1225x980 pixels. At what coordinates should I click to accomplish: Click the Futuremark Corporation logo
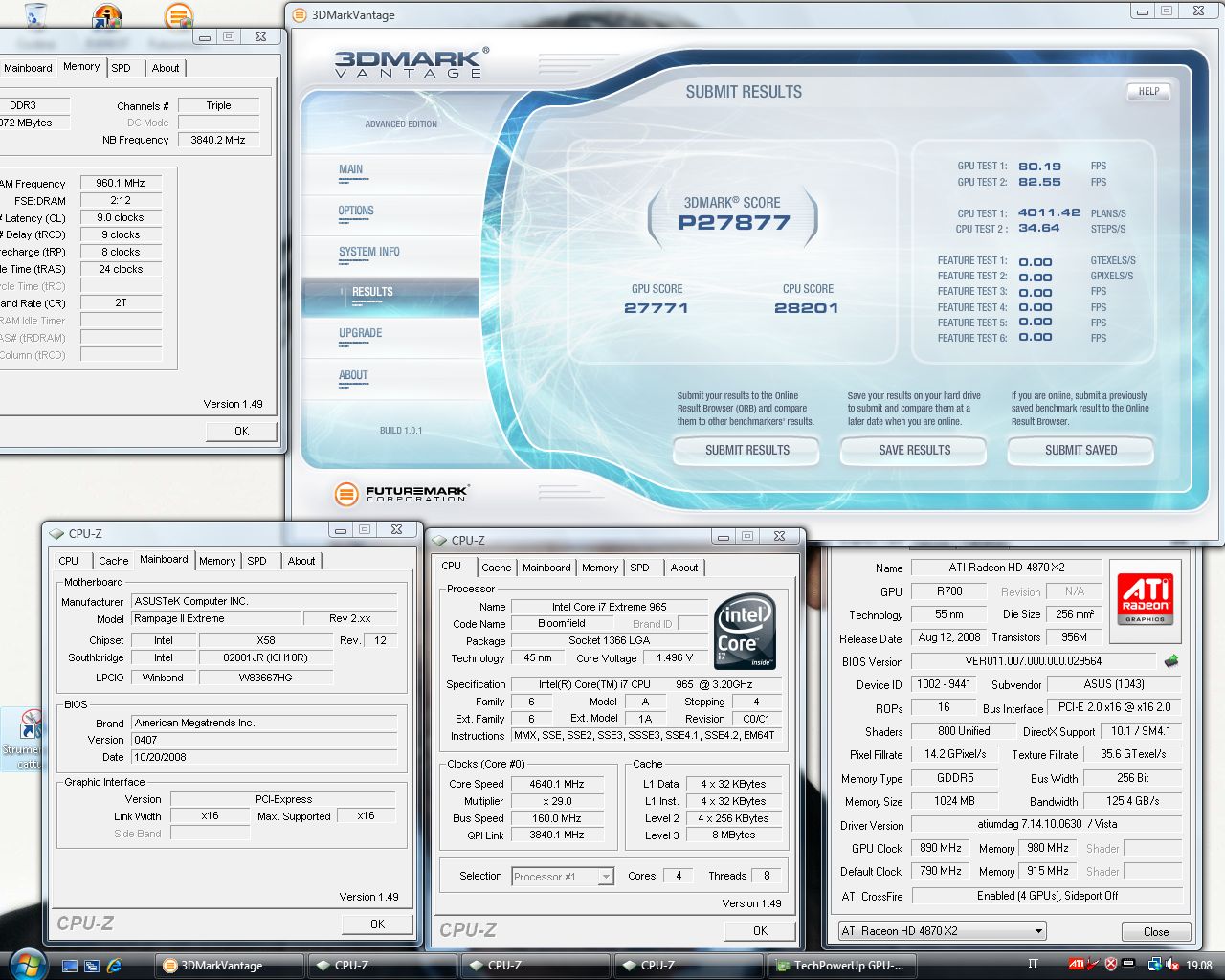tap(402, 494)
